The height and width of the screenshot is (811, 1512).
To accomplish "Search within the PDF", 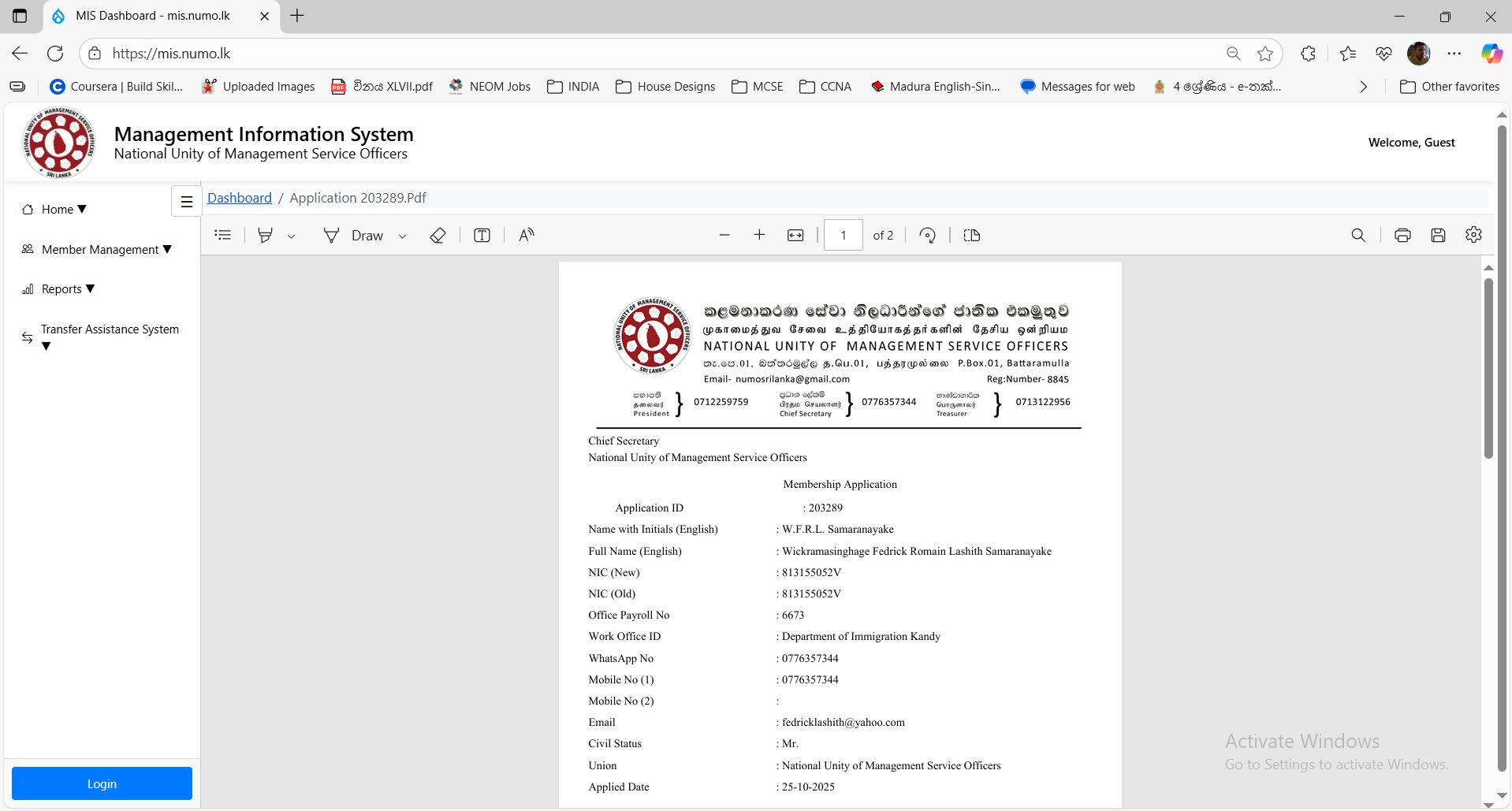I will point(1358,235).
